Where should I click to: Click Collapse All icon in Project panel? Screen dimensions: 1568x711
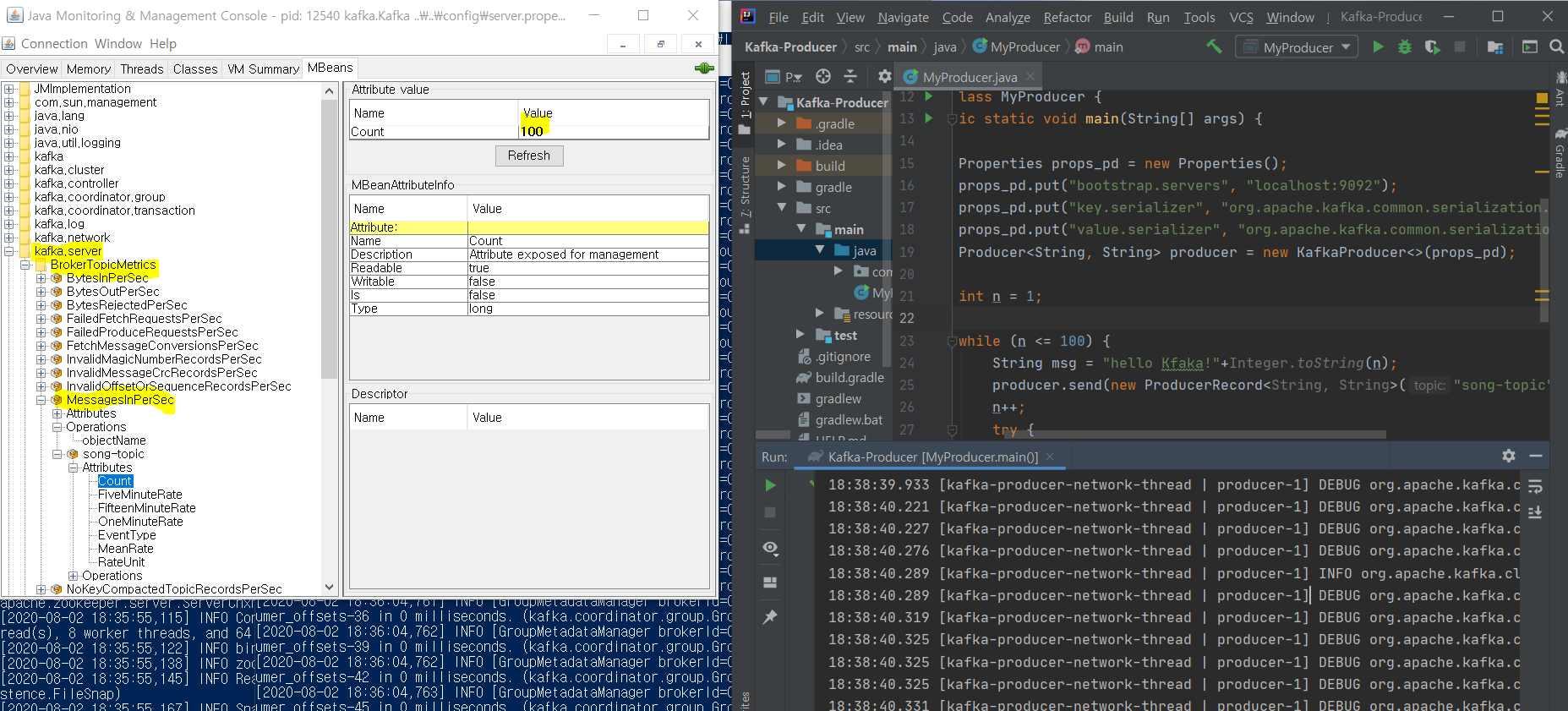(x=850, y=76)
